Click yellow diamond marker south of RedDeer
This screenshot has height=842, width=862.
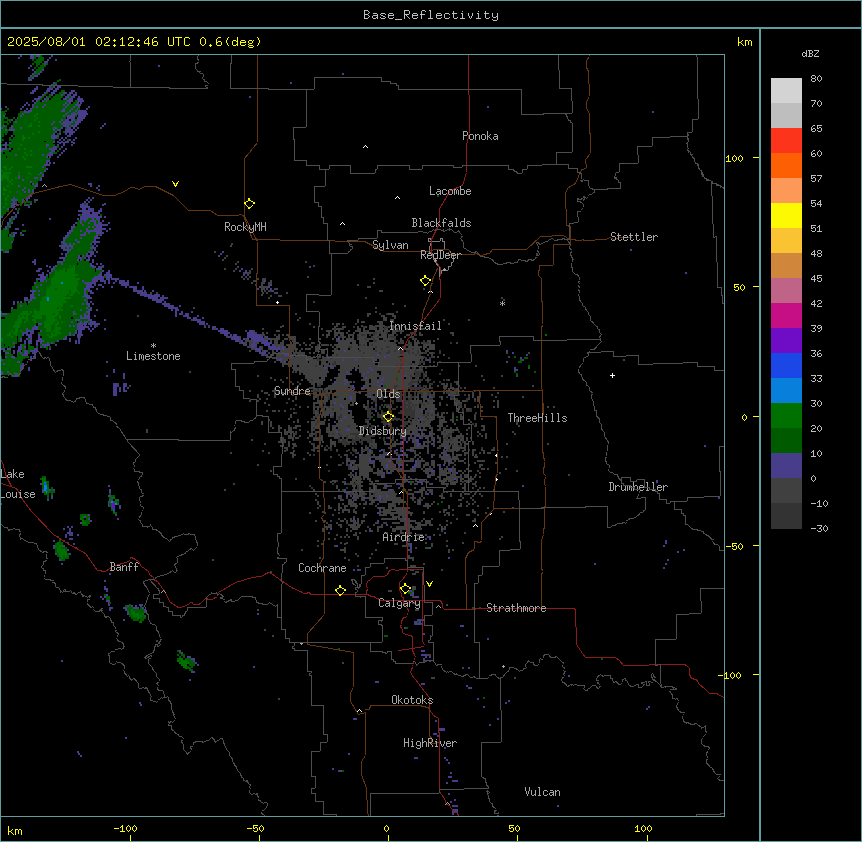(x=426, y=281)
